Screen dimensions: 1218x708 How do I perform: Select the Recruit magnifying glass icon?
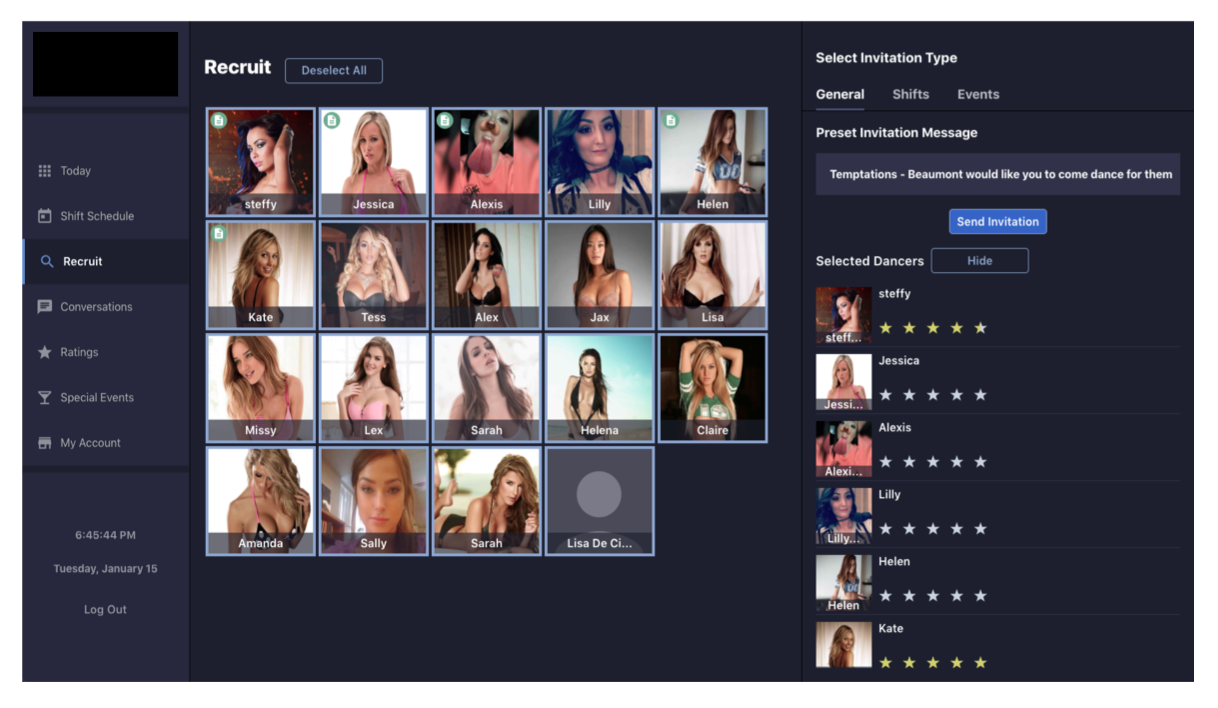click(x=46, y=262)
